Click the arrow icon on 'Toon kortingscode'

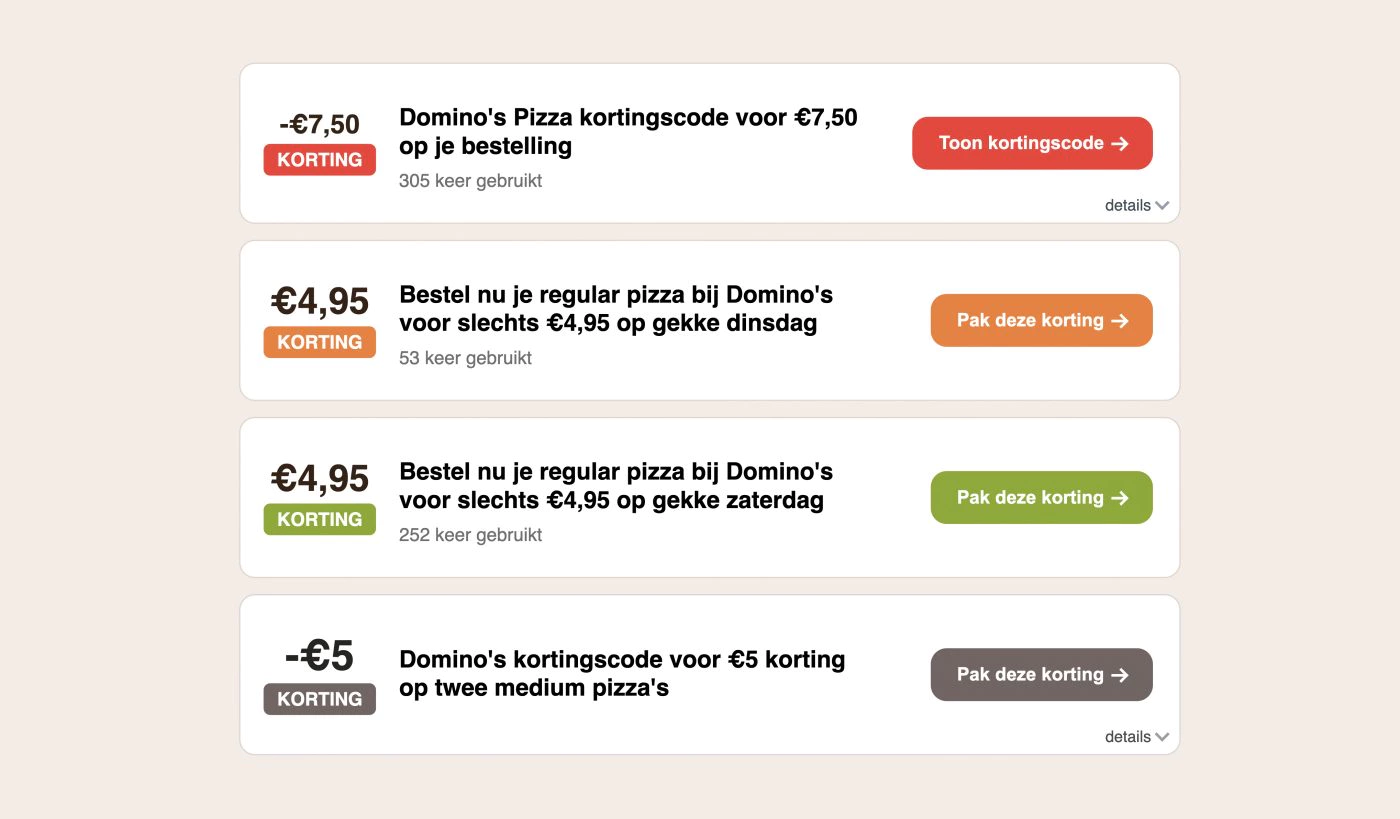point(1120,143)
